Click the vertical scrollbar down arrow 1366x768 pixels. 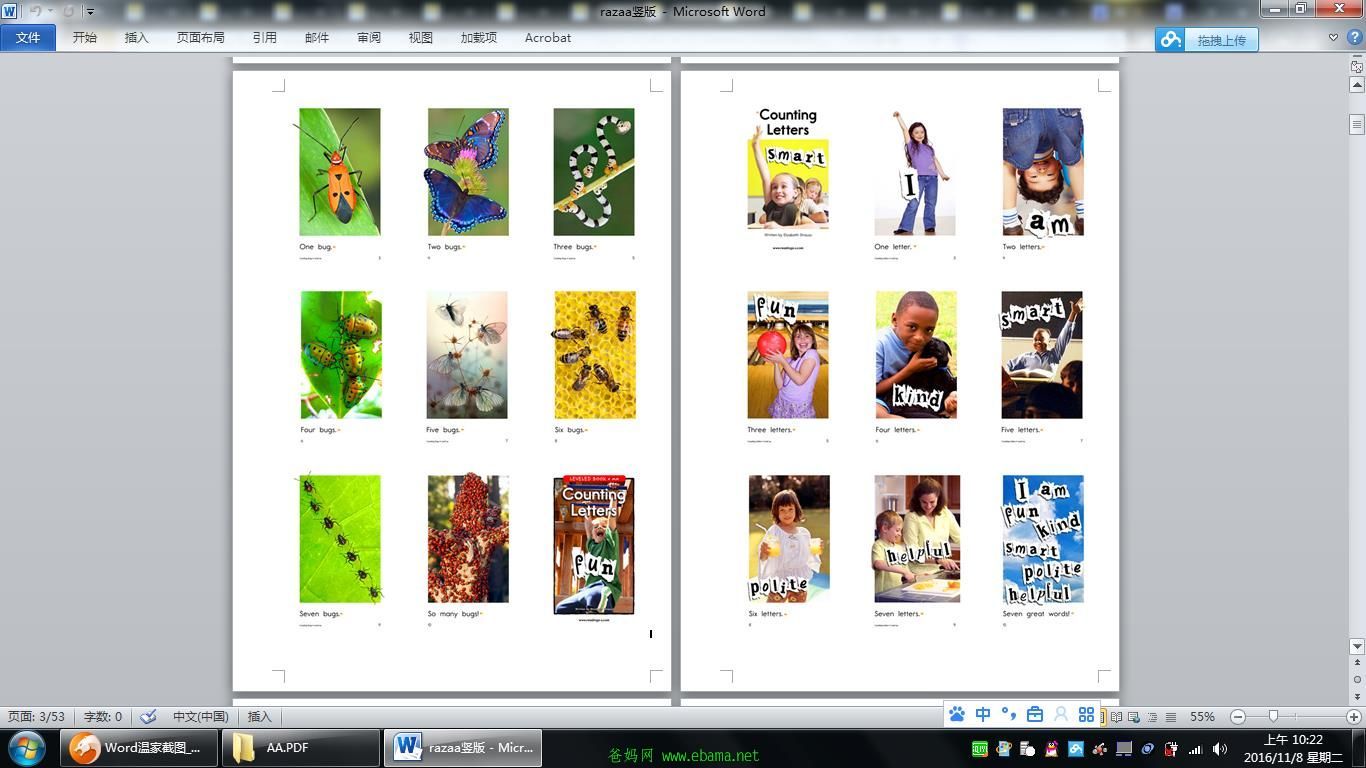pos(1357,647)
